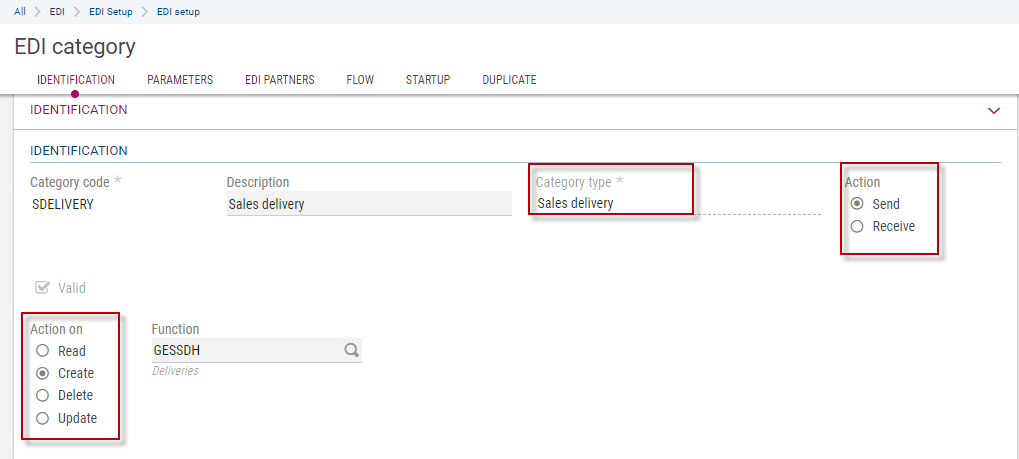This screenshot has width=1019, height=459.
Task: Go to the Flow tab
Action: click(360, 80)
